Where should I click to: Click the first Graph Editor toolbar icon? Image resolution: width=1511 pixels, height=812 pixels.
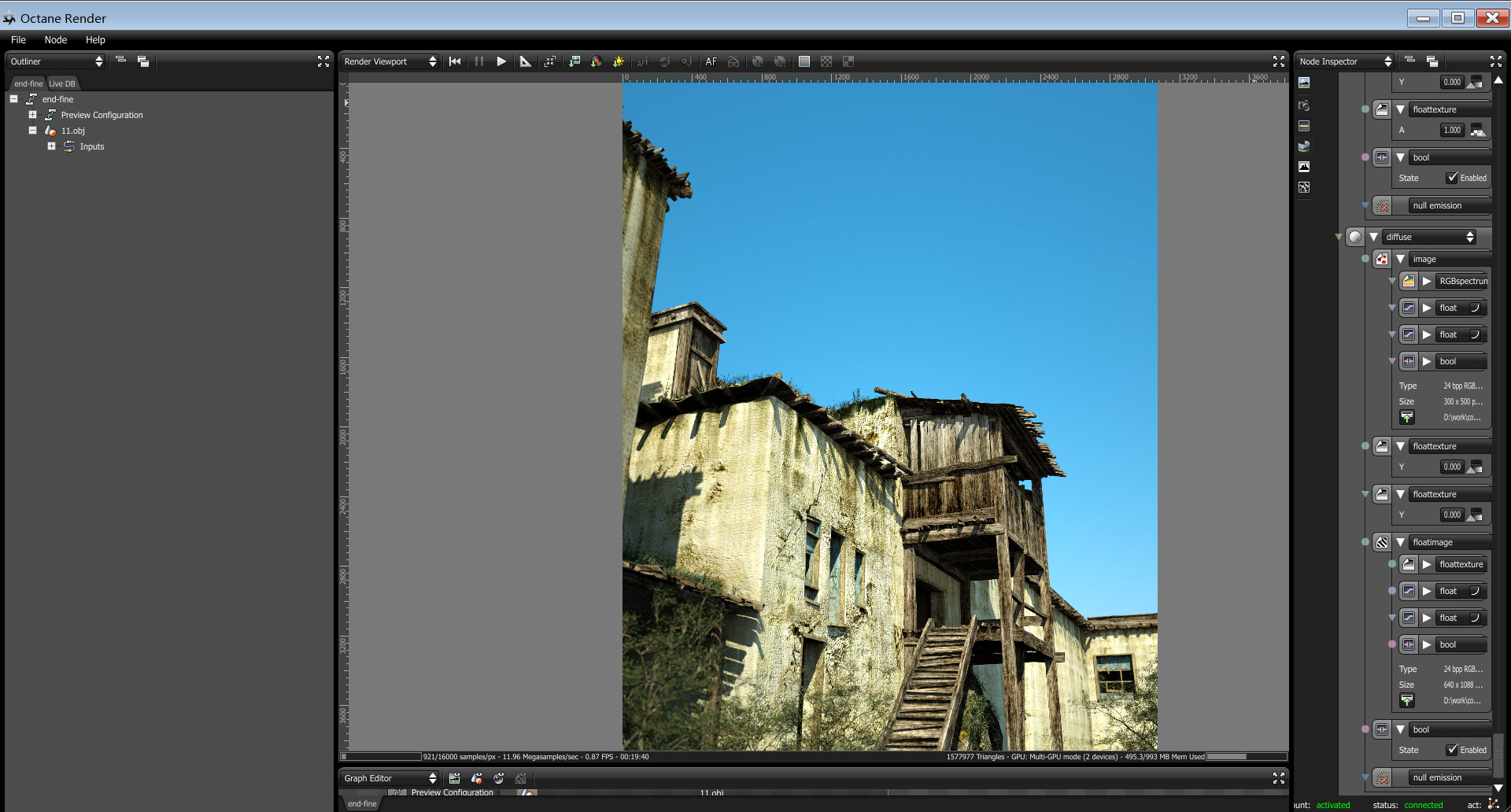click(455, 778)
